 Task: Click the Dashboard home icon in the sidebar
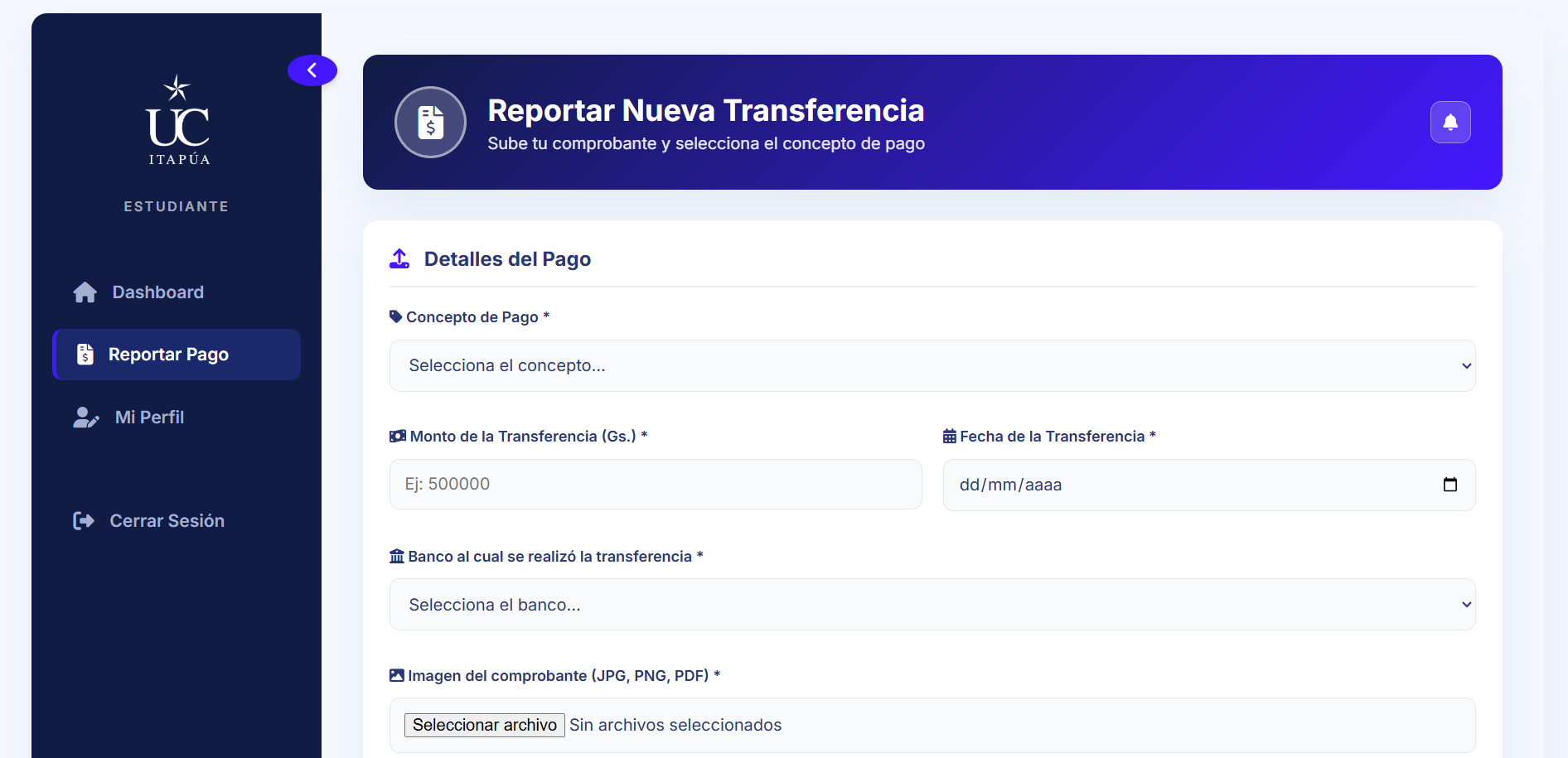(x=85, y=292)
